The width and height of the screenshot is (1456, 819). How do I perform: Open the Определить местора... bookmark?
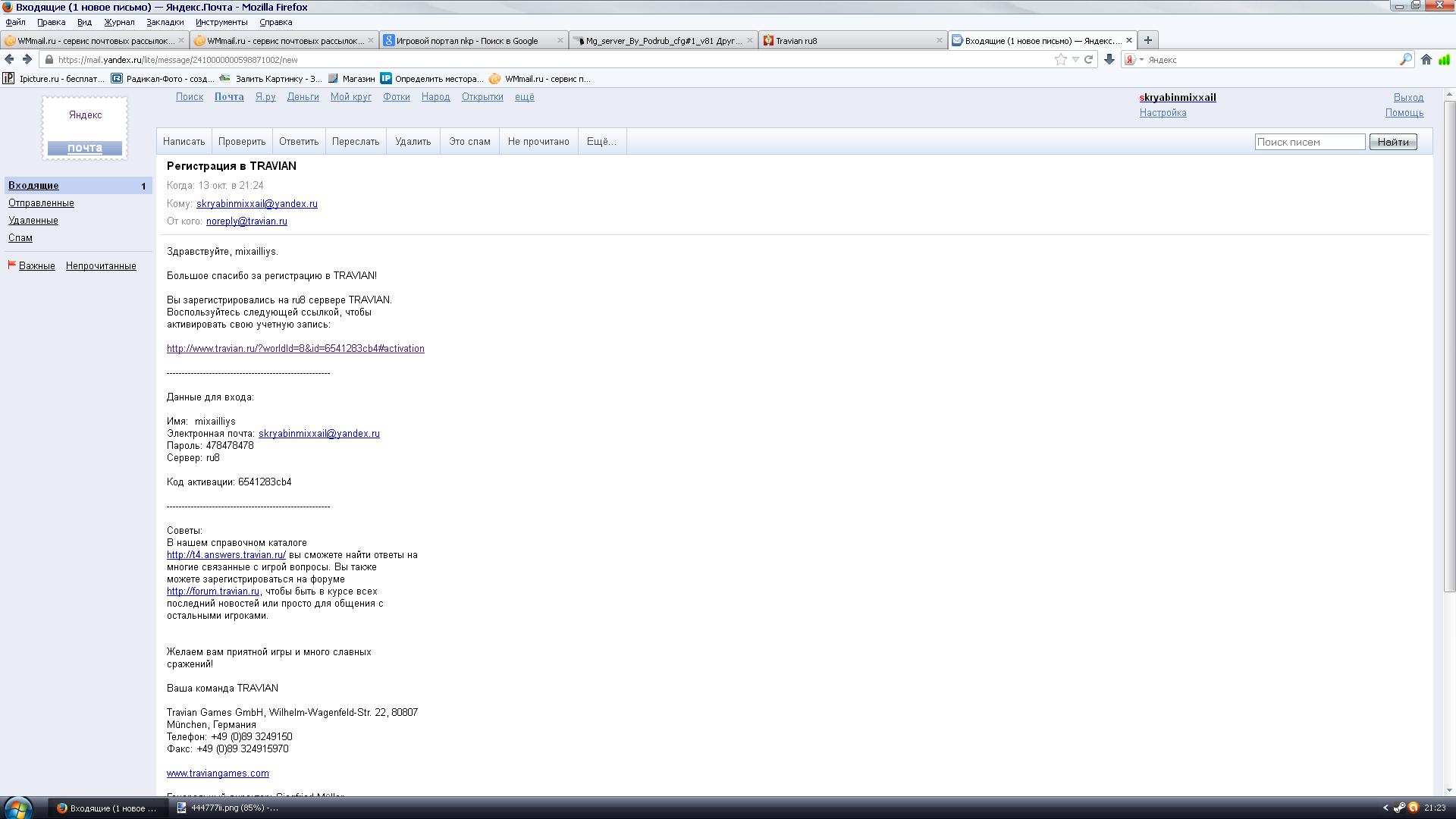431,78
